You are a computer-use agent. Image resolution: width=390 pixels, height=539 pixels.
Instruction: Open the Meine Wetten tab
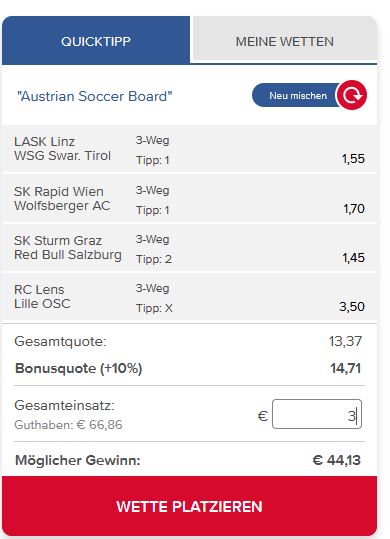(285, 41)
